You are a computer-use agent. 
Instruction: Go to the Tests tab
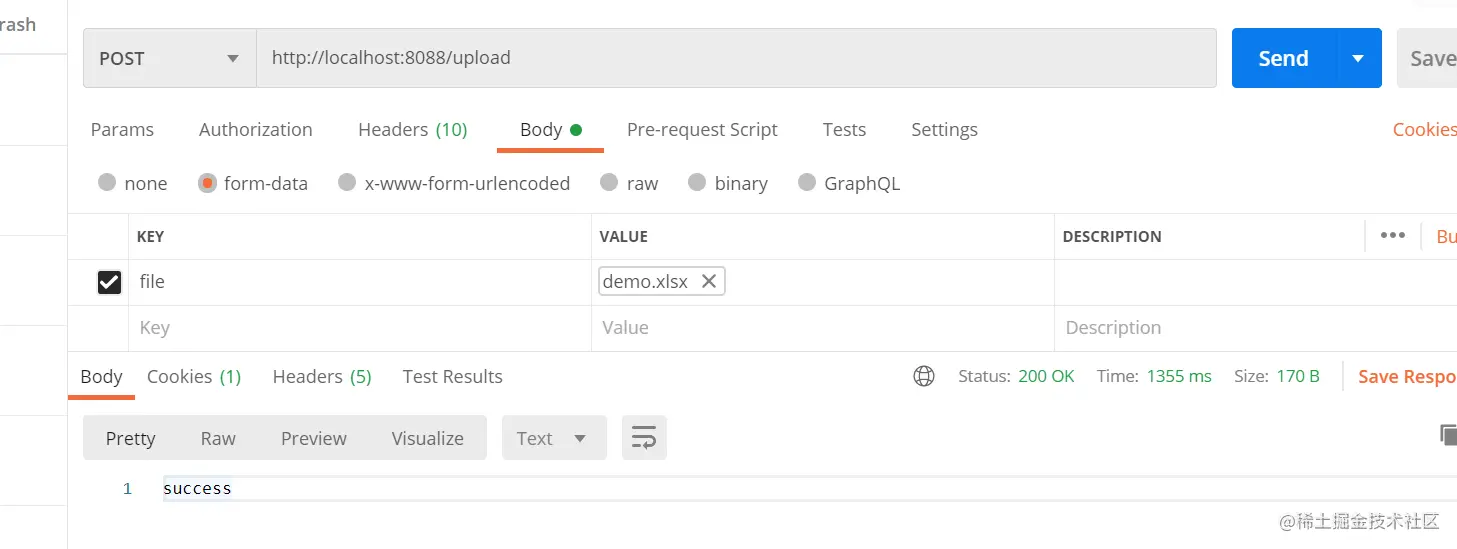[x=844, y=130]
